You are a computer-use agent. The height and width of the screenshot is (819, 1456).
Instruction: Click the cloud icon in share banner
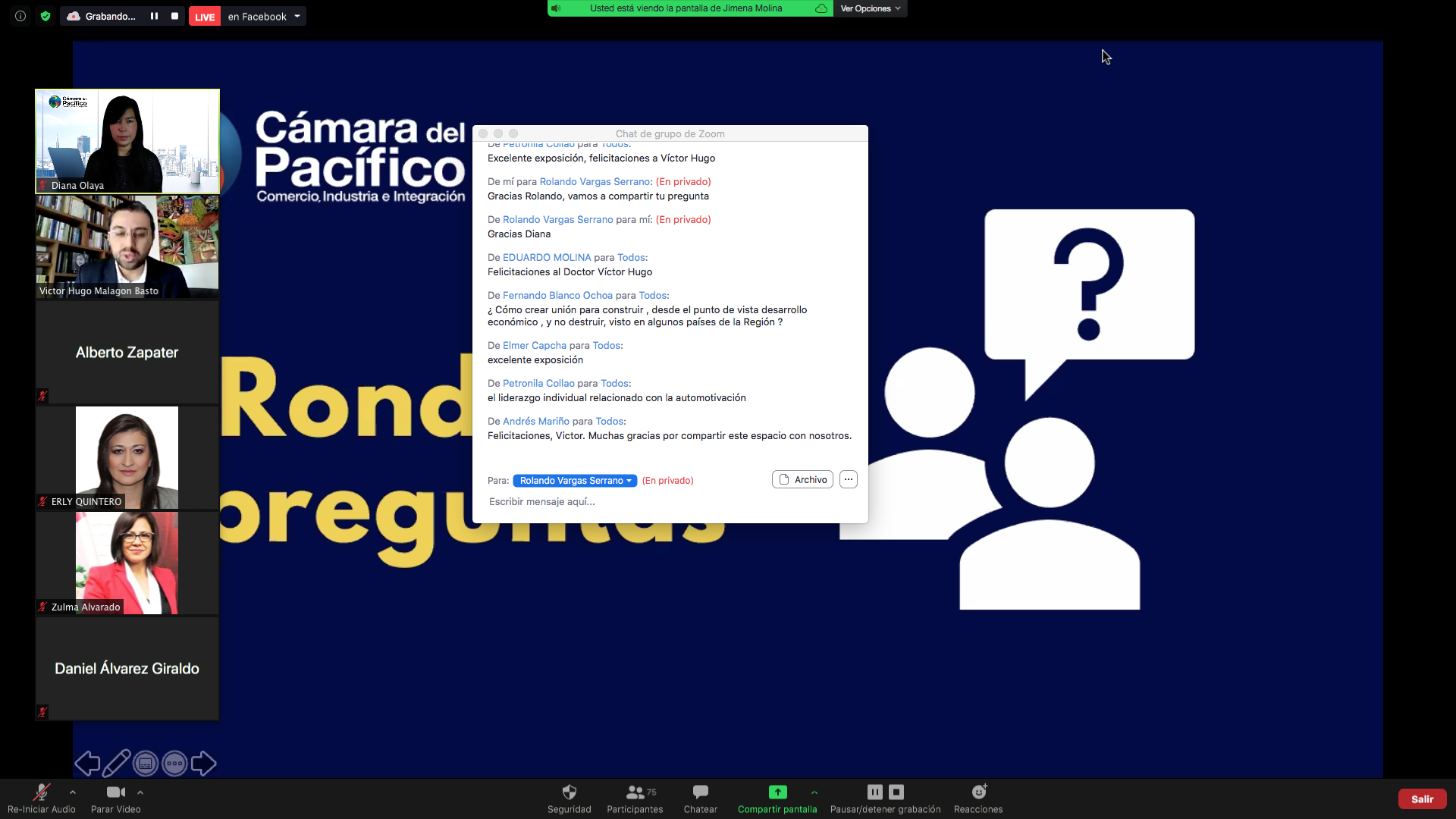tap(821, 8)
